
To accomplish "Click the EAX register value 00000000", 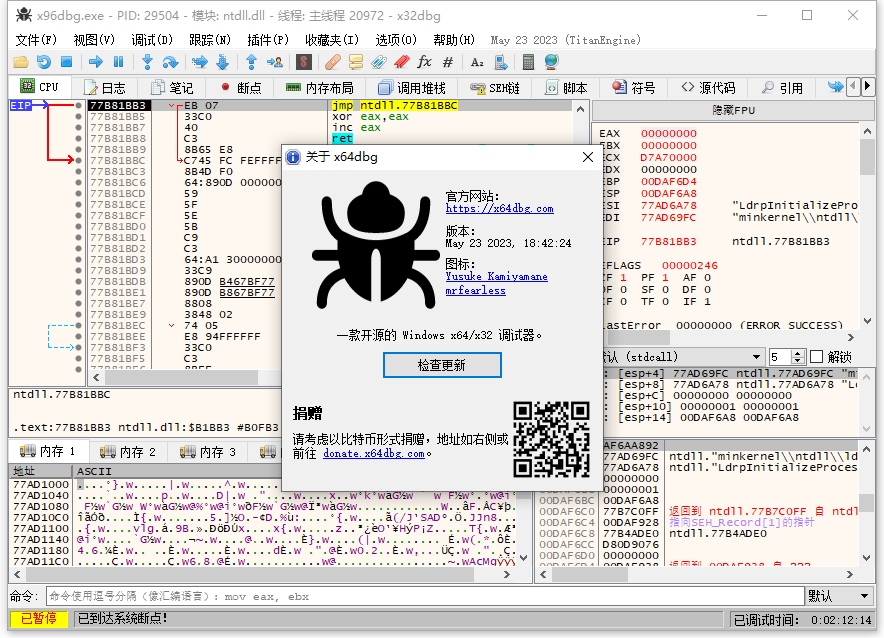I will point(668,134).
